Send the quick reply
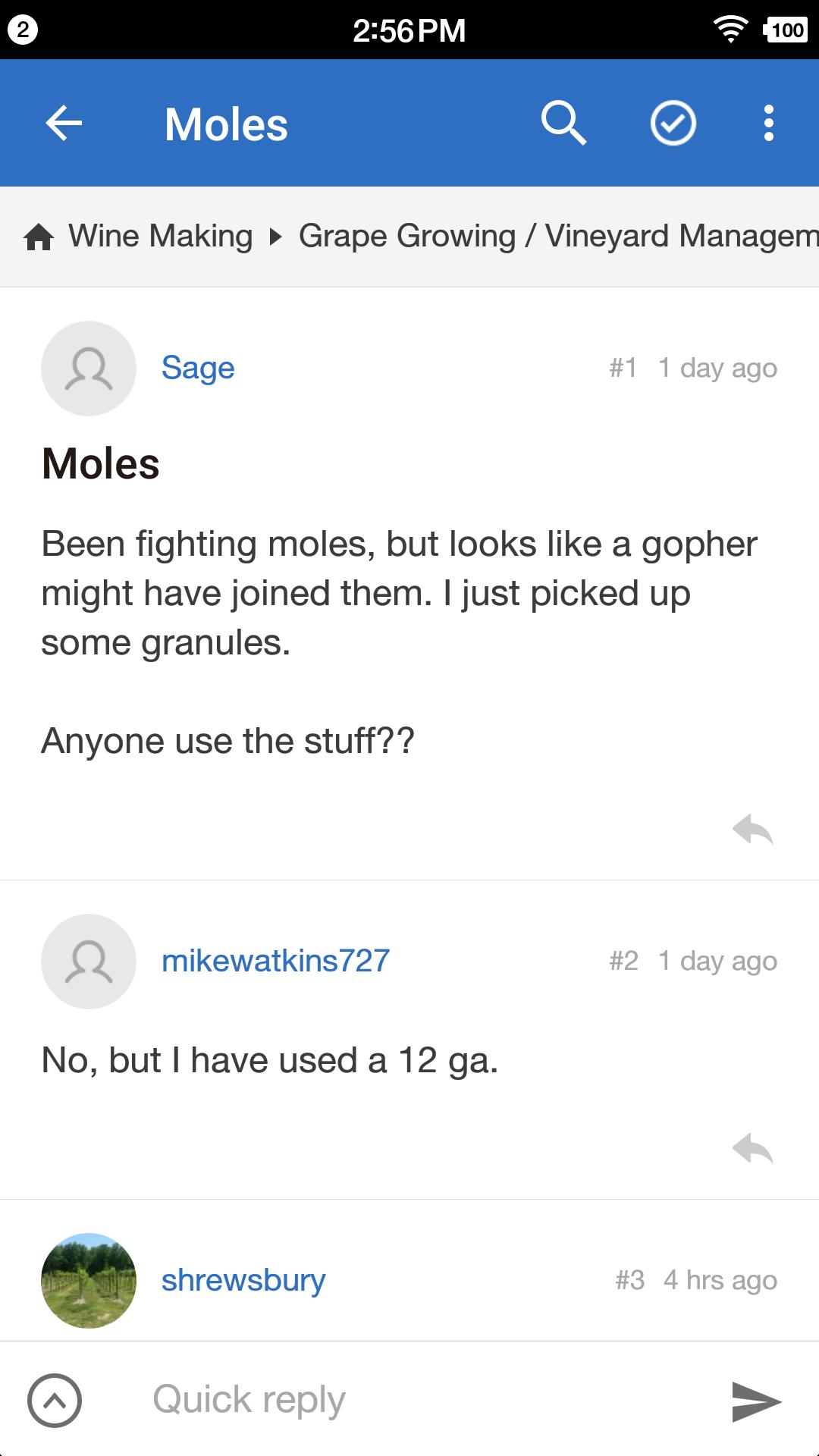Viewport: 819px width, 1456px height. coord(756,1401)
